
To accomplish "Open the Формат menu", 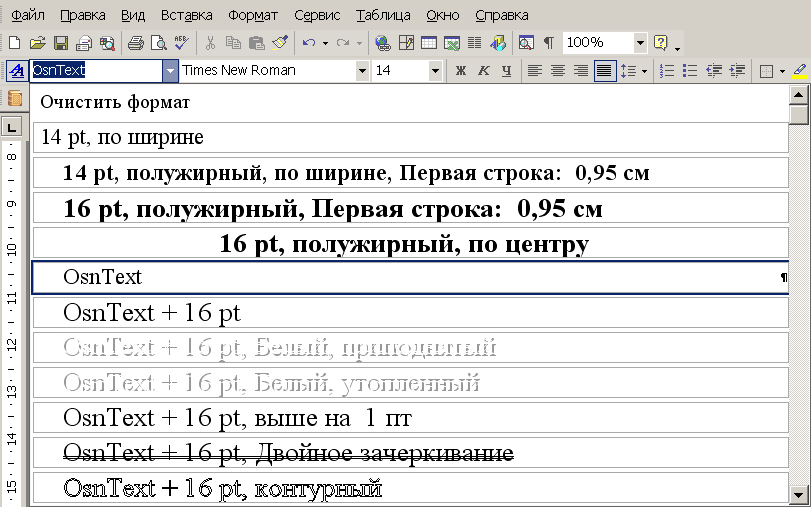I will click(253, 16).
